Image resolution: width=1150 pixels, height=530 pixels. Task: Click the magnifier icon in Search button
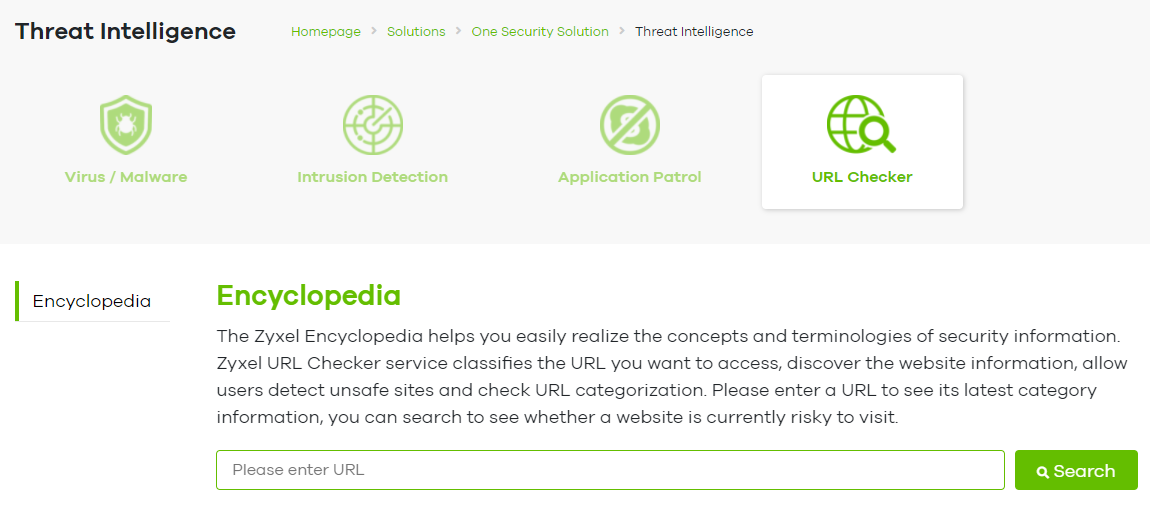1043,471
